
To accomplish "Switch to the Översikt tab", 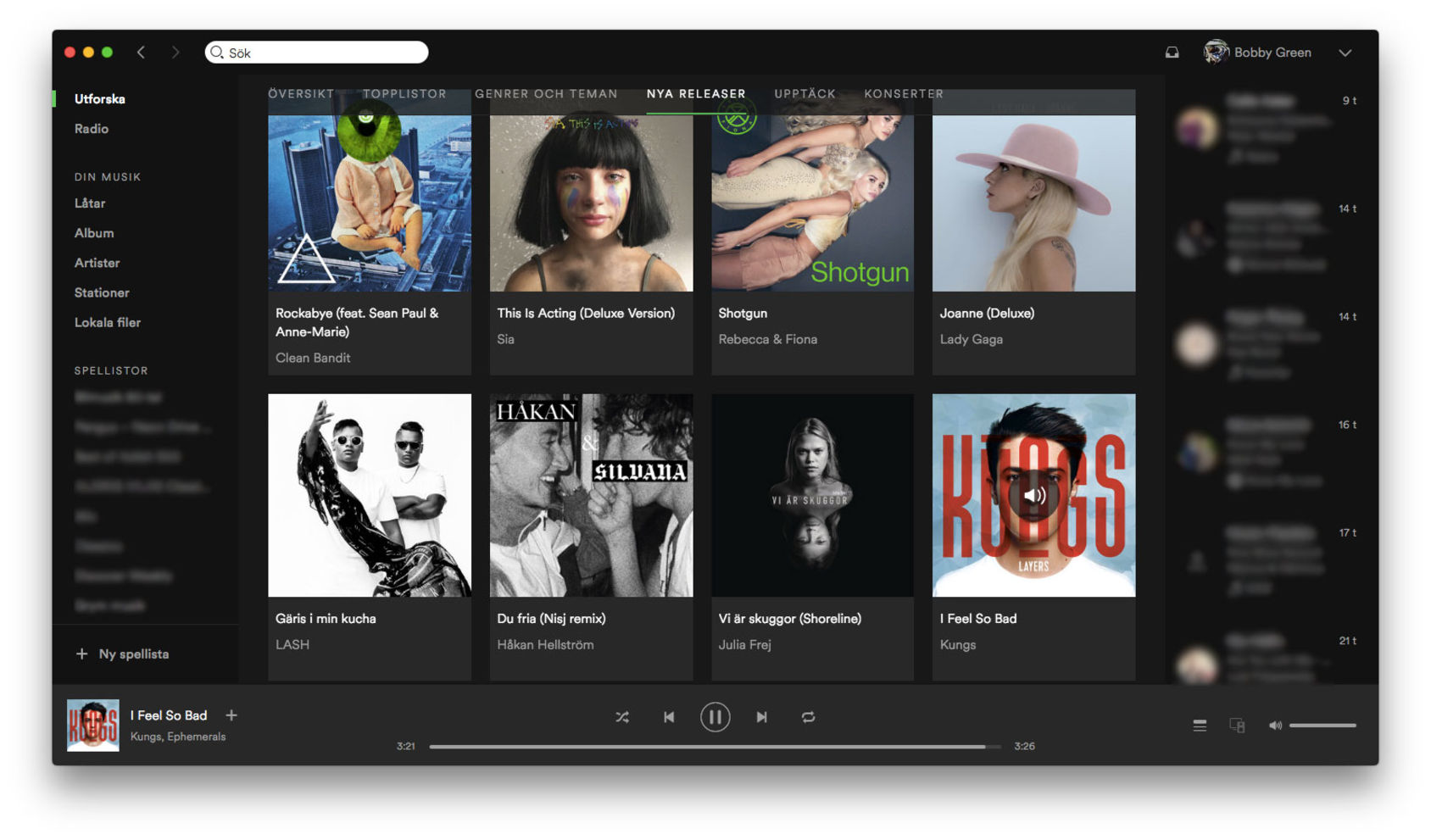I will click(301, 94).
